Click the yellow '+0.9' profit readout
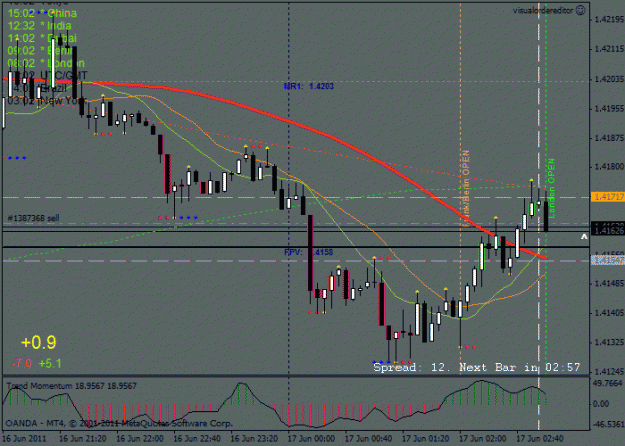This screenshot has height=446, width=625. tap(39, 342)
